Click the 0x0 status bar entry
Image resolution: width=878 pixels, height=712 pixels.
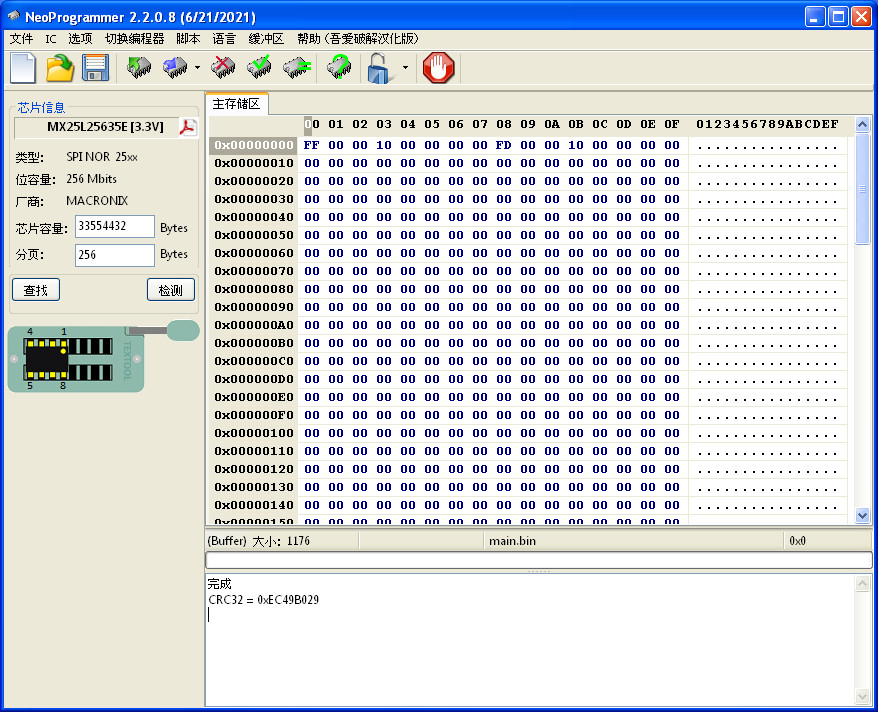797,541
